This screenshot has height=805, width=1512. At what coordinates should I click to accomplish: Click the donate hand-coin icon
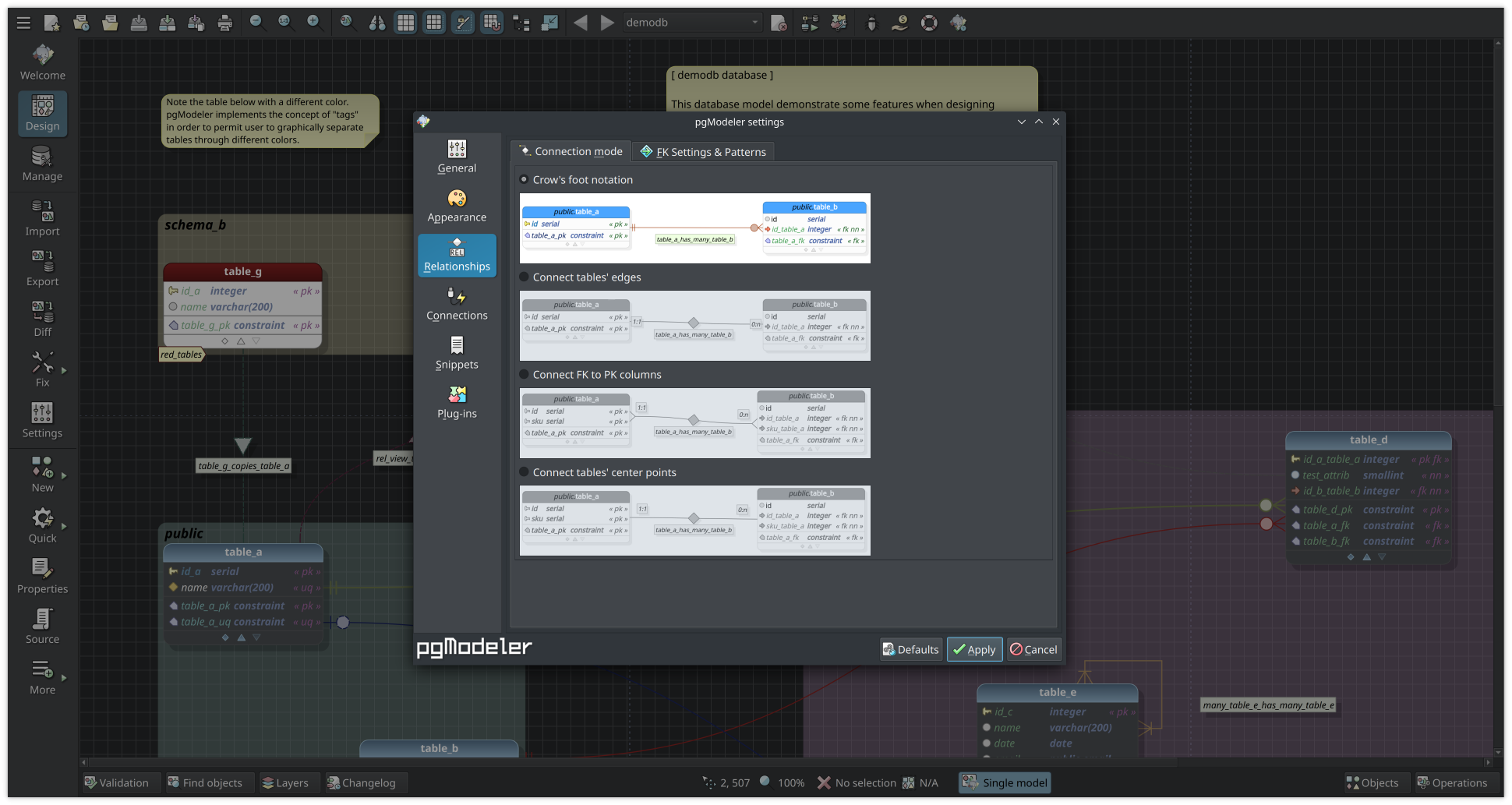pos(900,23)
